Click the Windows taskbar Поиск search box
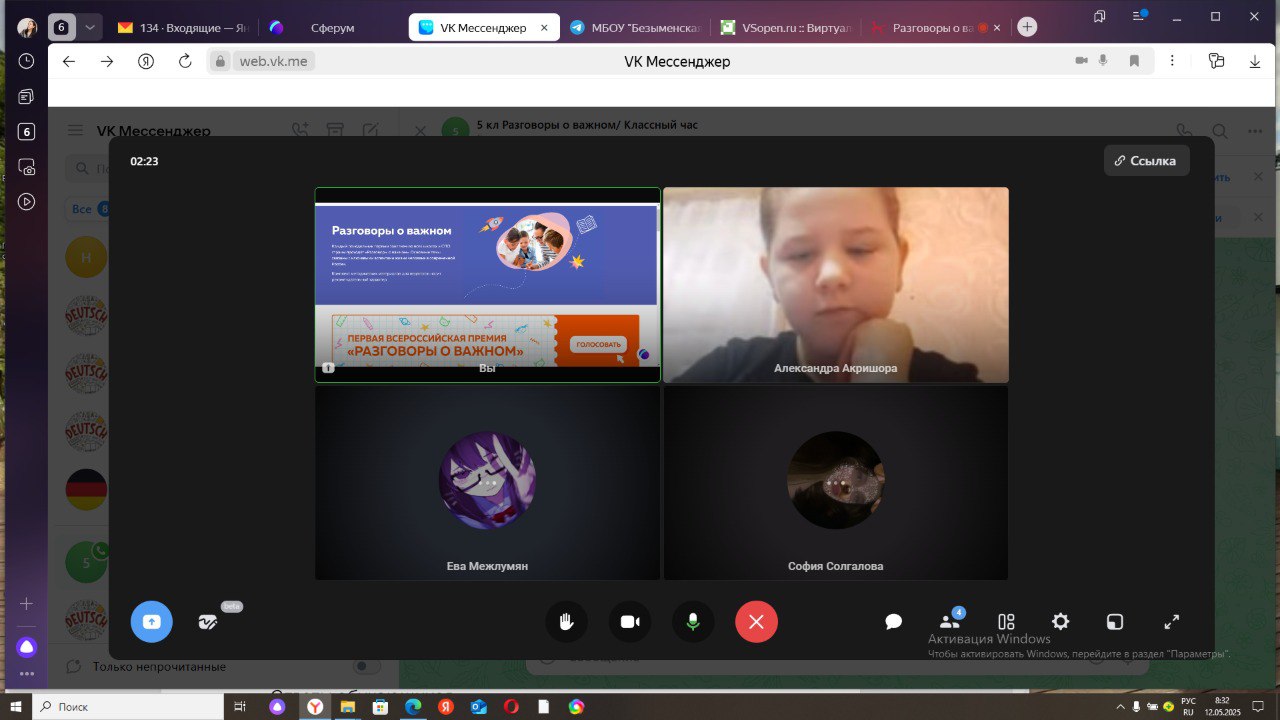 127,706
